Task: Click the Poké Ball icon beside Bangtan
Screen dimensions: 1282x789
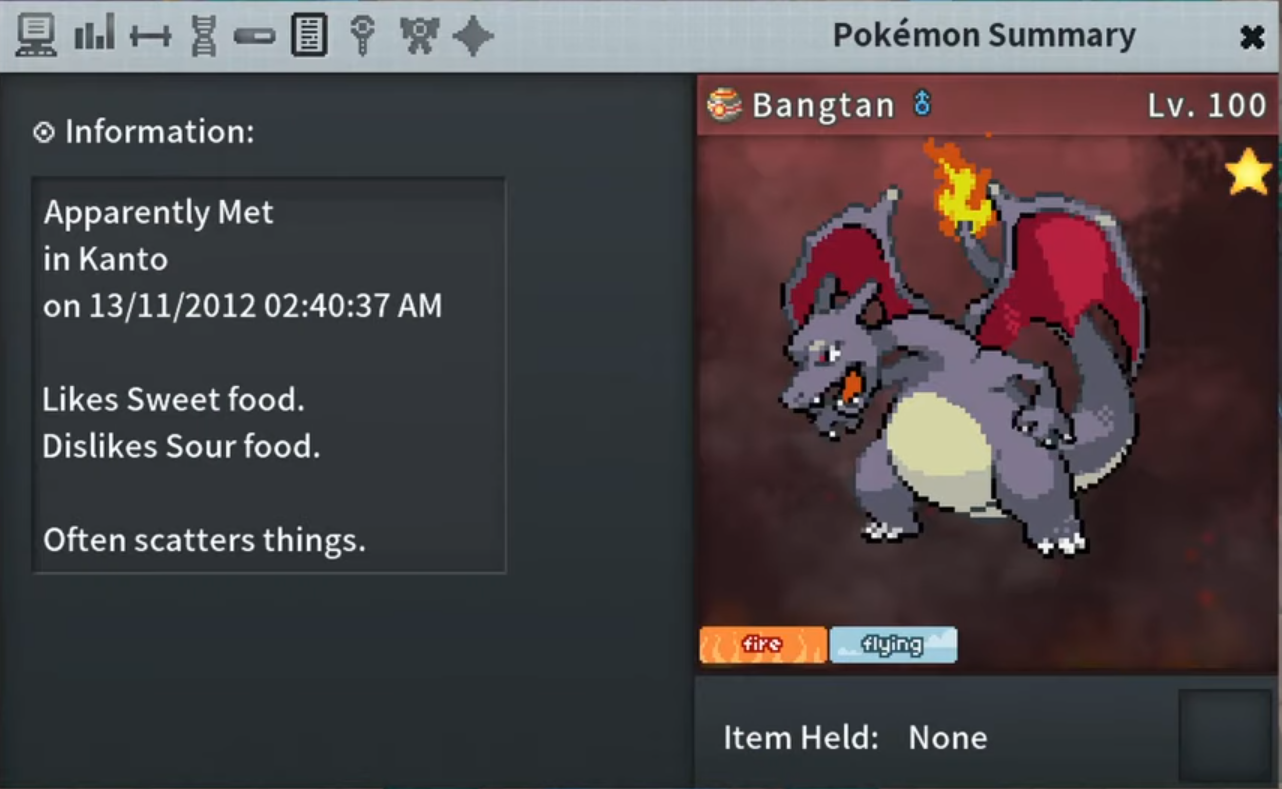Action: pyautogui.click(x=723, y=105)
